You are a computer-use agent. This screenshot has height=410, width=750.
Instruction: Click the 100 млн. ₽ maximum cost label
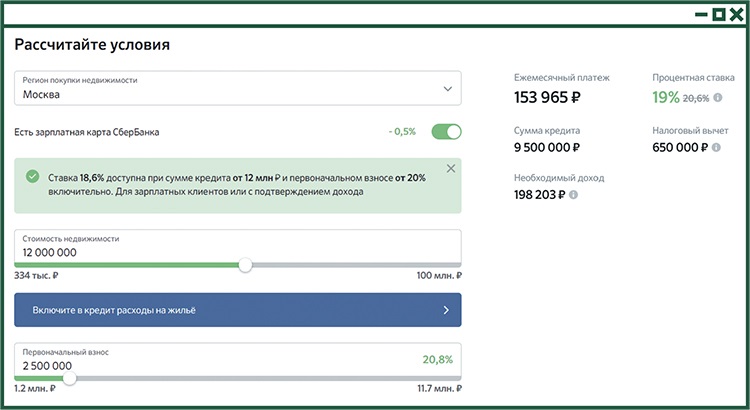[x=439, y=276]
